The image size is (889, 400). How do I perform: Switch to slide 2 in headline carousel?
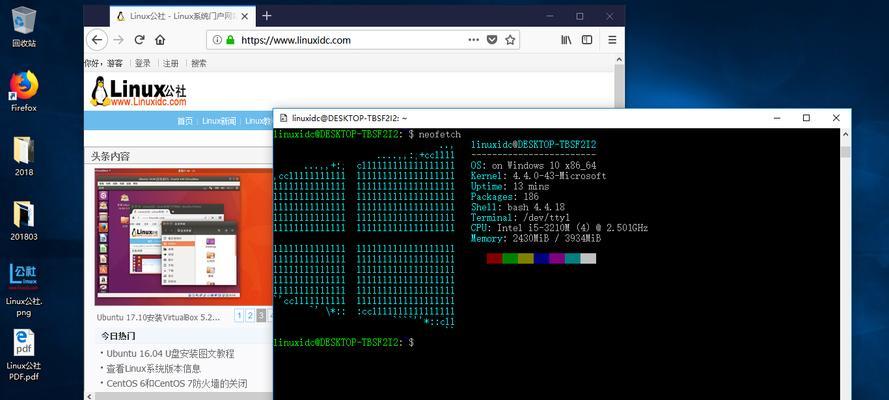pos(250,316)
